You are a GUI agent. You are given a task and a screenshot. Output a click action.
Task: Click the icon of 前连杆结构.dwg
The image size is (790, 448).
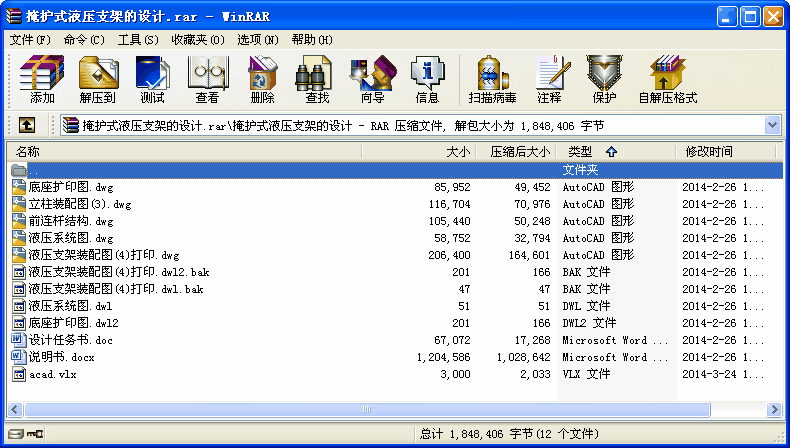coord(19,221)
